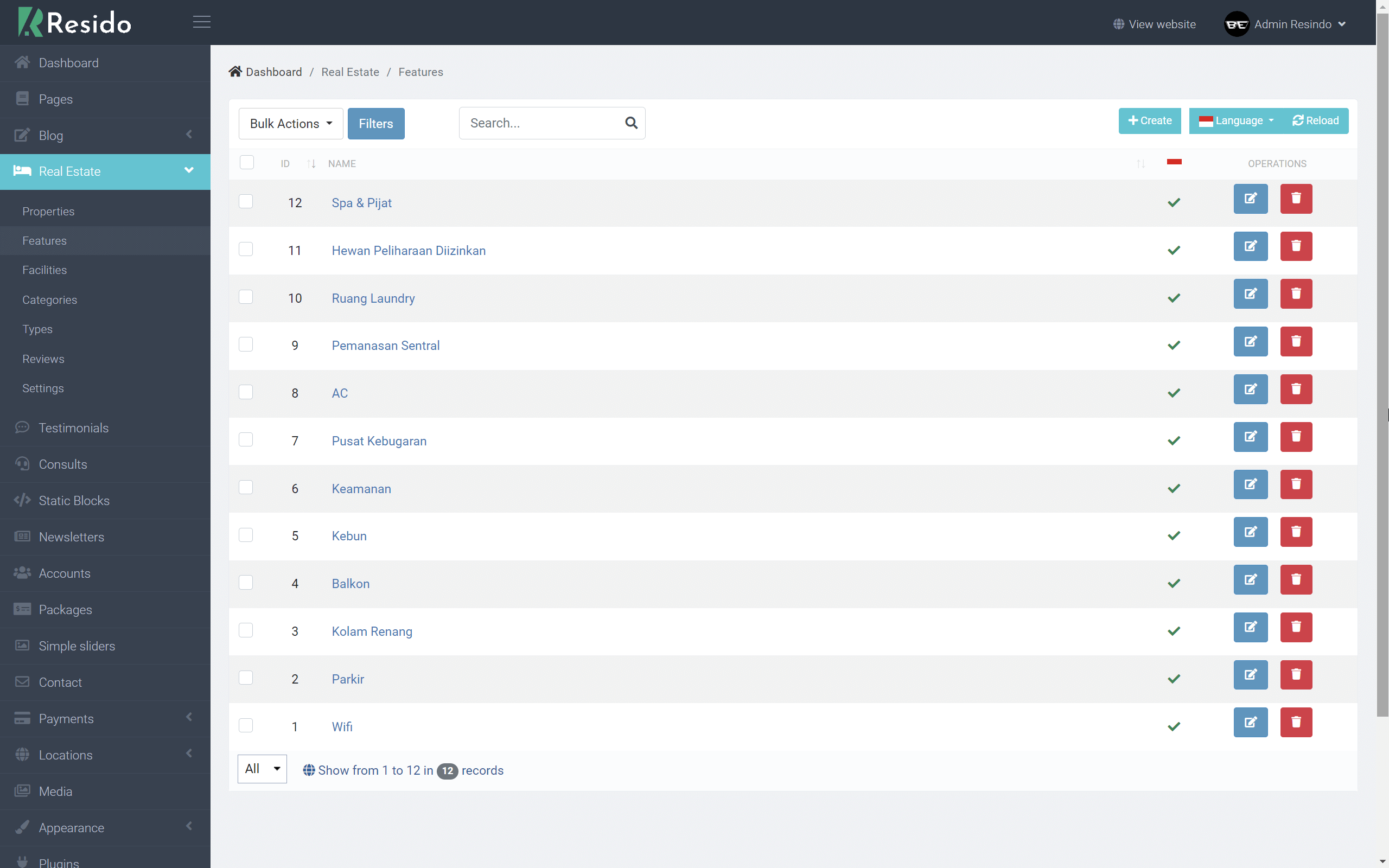Check the checkbox next to Kolam Renang
1389x868 pixels.
point(246,630)
